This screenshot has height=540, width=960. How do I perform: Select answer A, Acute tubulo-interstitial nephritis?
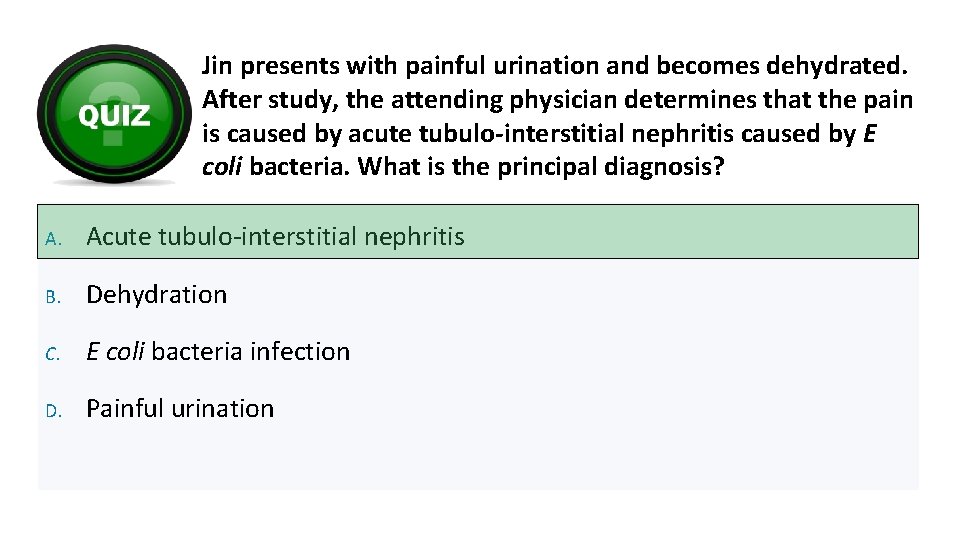click(x=275, y=237)
